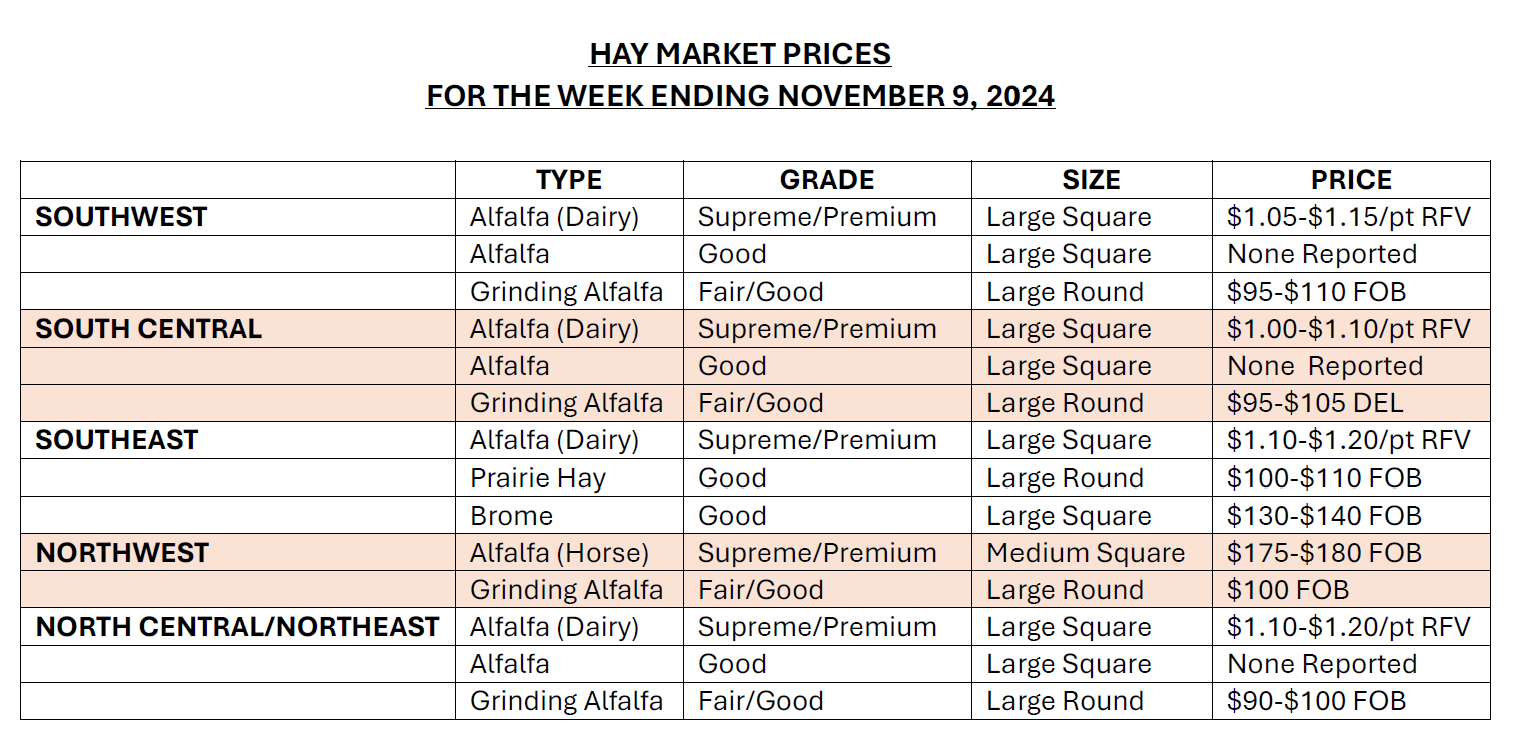Click the $90-$100 FOB price cell
Viewport: 1520px width, 729px height.
point(1316,701)
